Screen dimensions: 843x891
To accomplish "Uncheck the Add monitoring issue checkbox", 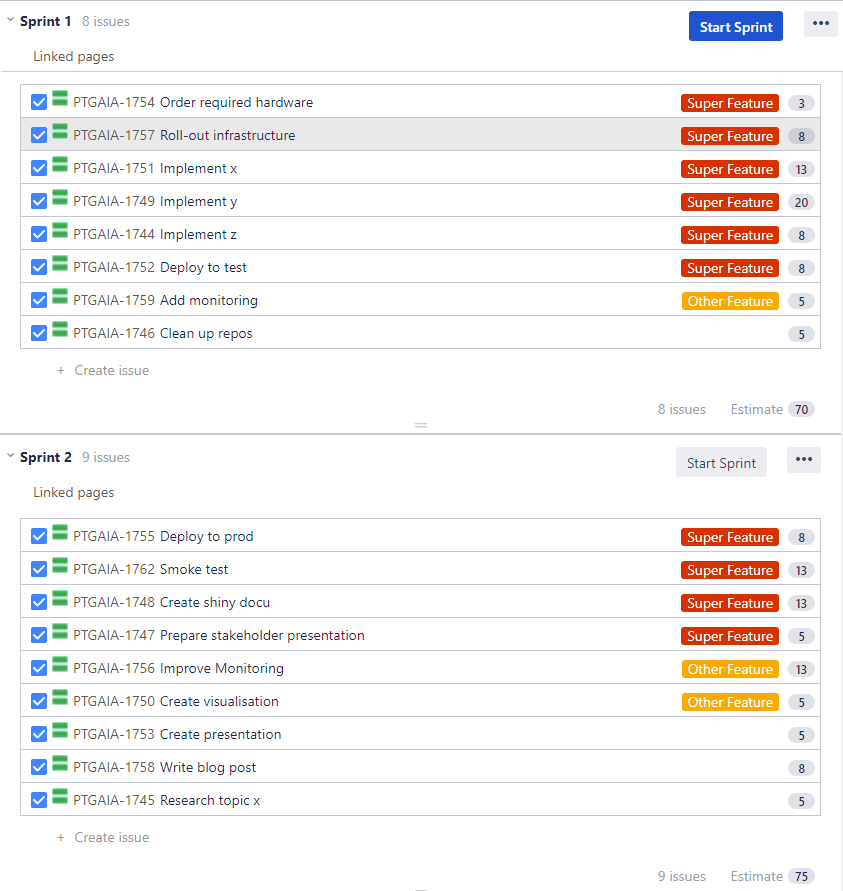I will [x=39, y=300].
